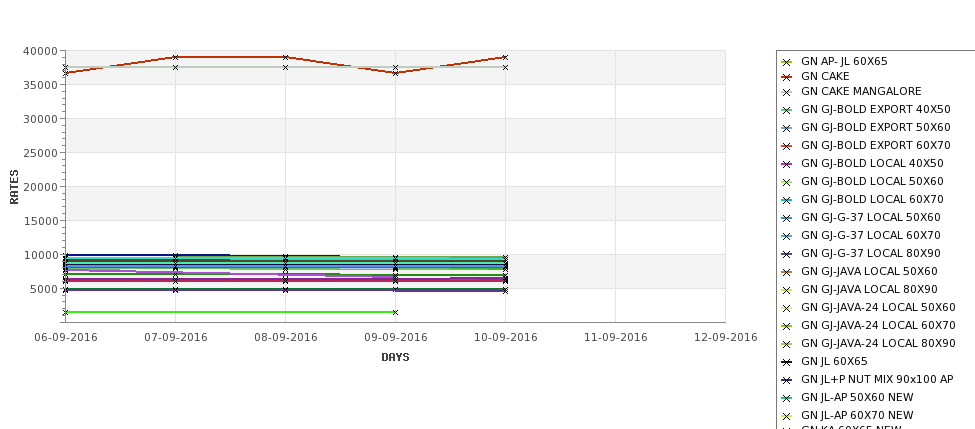Select the GN JL 60X65 legend label
This screenshot has height=429, width=975.
point(834,362)
